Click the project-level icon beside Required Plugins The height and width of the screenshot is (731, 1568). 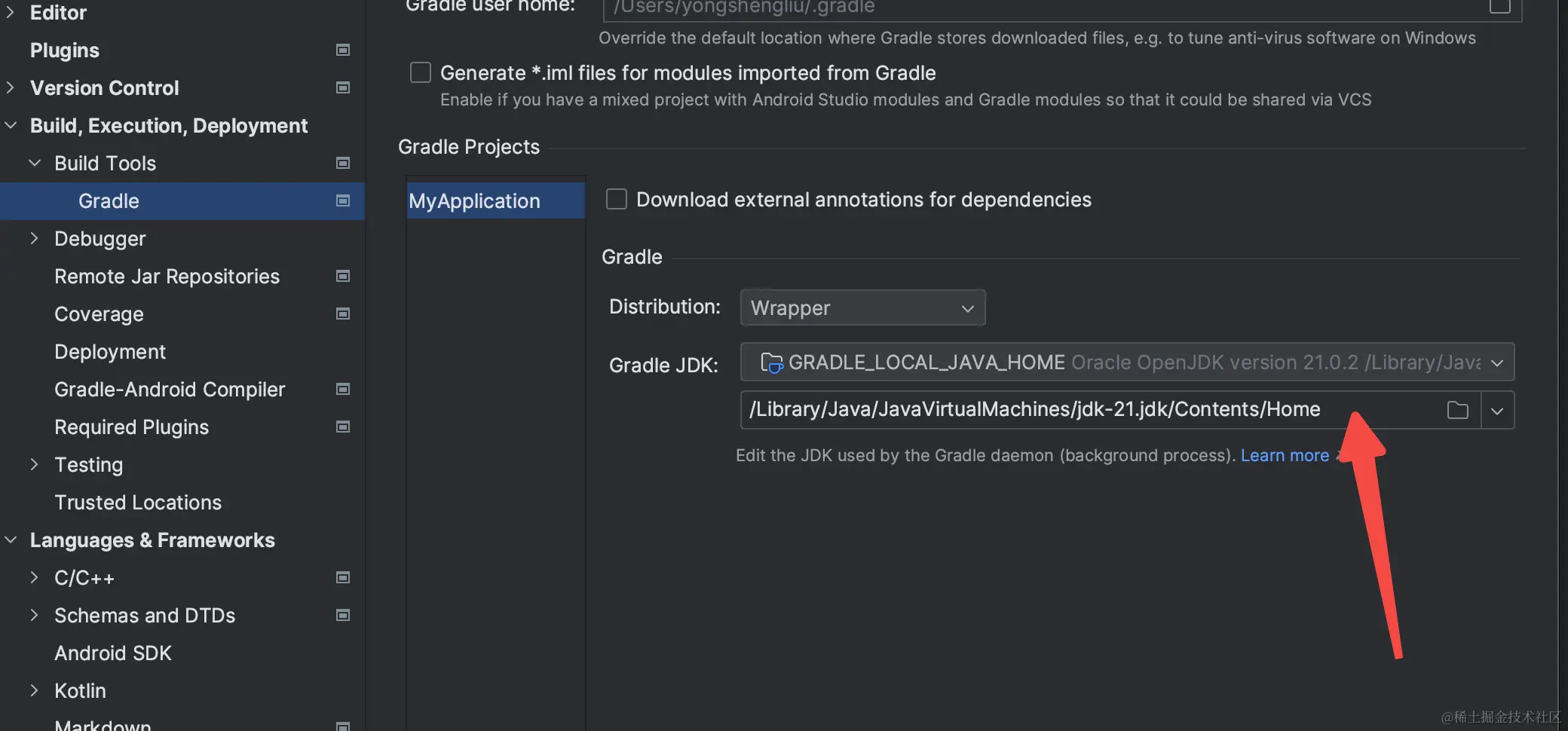(343, 427)
